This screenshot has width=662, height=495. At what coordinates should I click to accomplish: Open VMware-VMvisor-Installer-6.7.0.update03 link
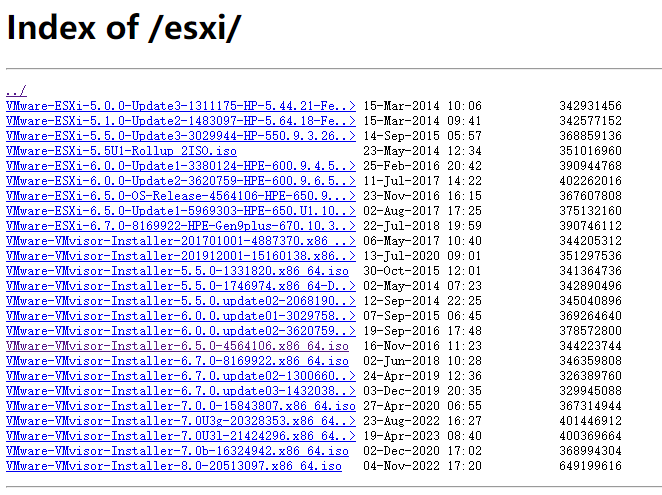click(181, 391)
